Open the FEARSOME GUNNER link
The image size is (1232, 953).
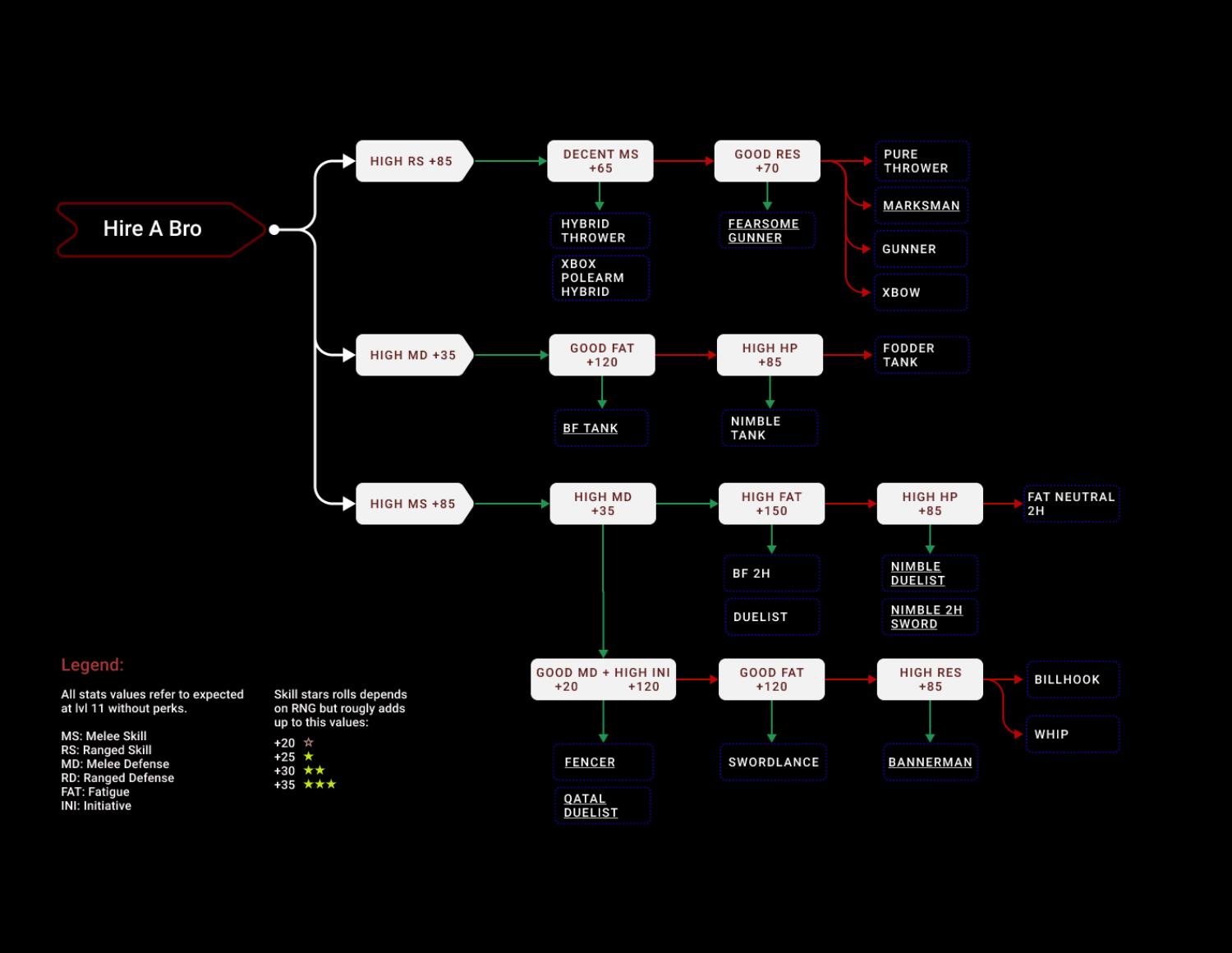pyautogui.click(x=765, y=230)
